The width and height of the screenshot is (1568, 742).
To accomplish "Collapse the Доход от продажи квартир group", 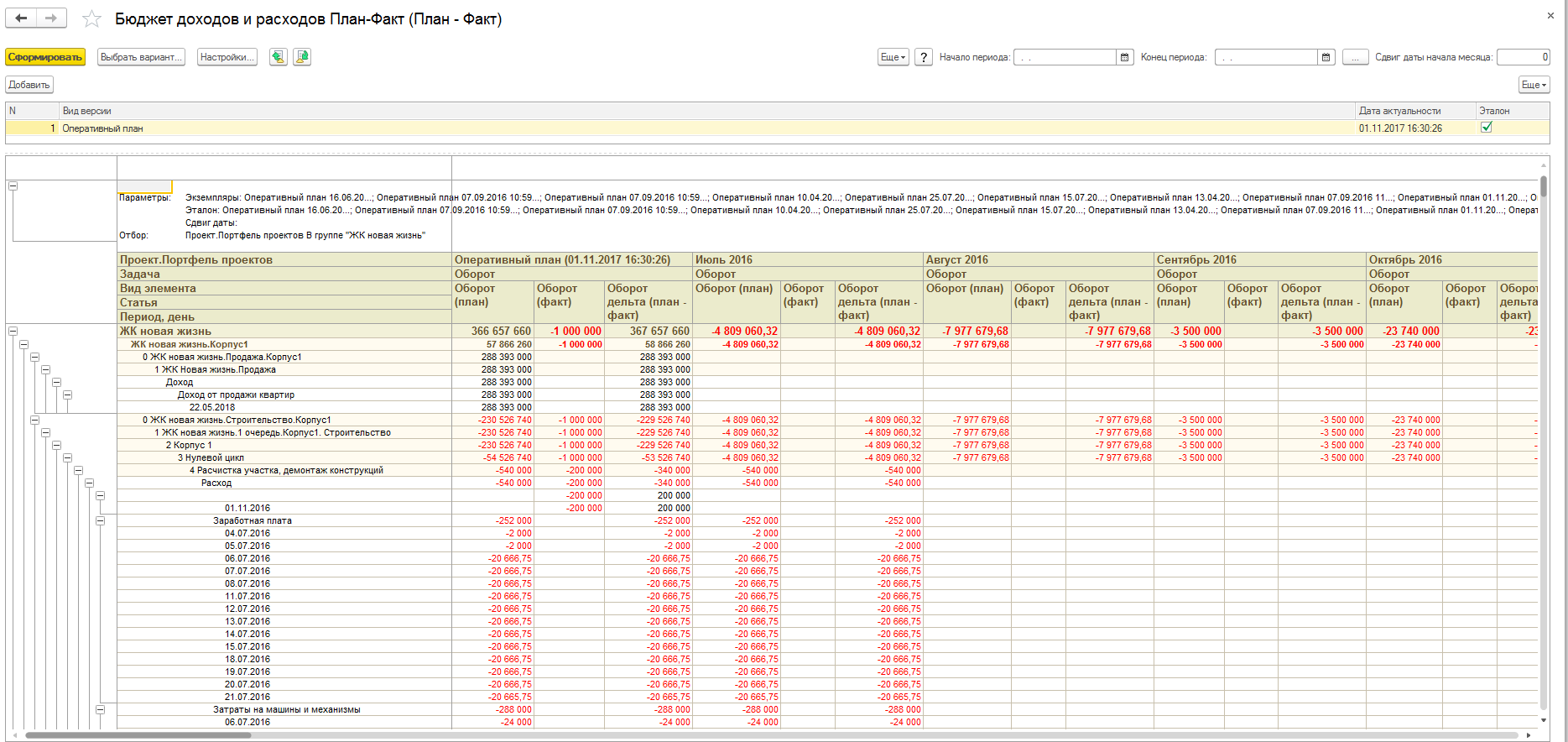I will 67,395.
